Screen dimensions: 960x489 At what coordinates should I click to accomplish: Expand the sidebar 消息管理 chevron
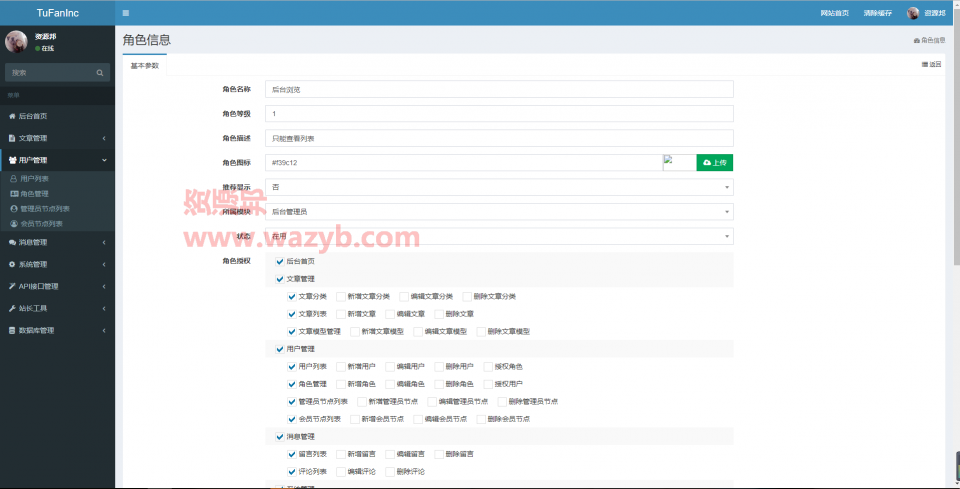(104, 242)
